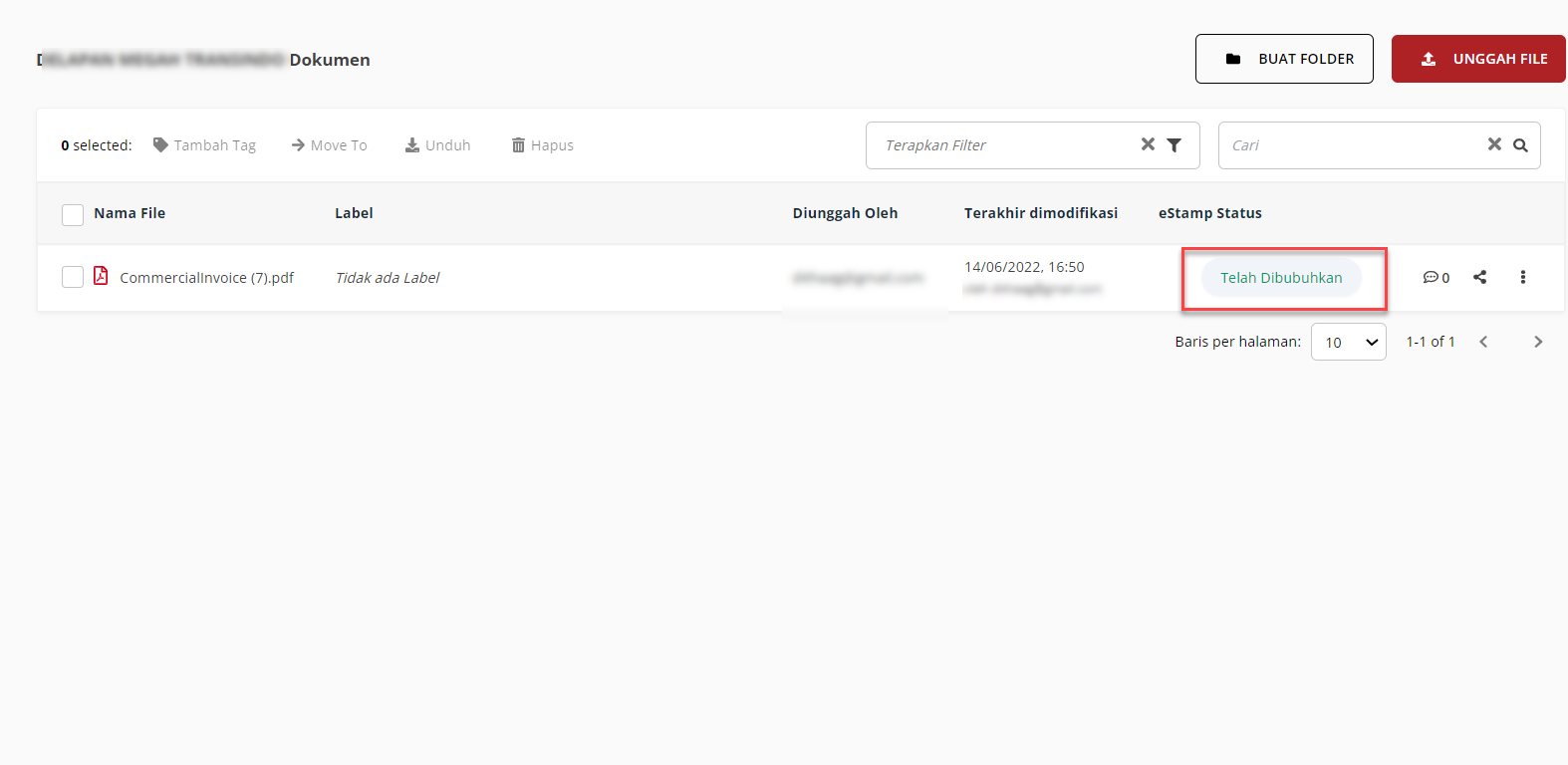Click the Diunggah Oleh column header

coord(845,213)
